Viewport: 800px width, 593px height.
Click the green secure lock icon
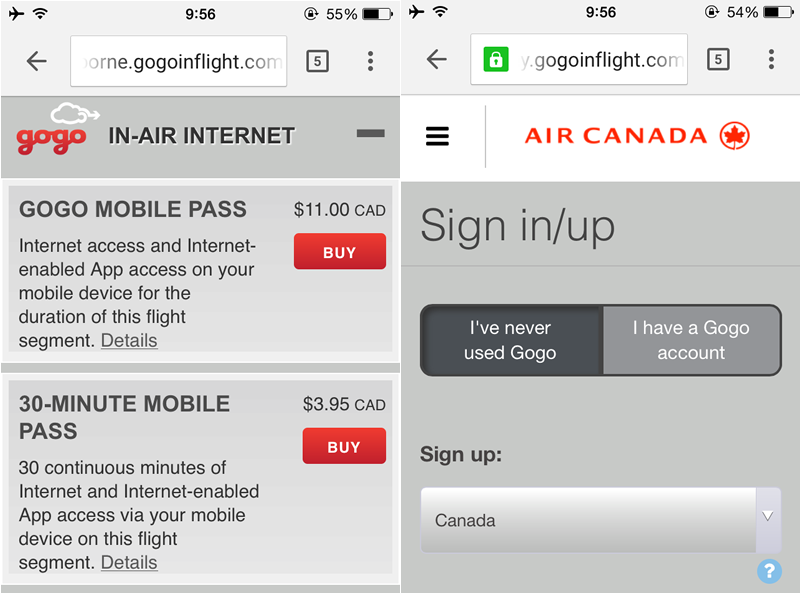click(x=496, y=59)
